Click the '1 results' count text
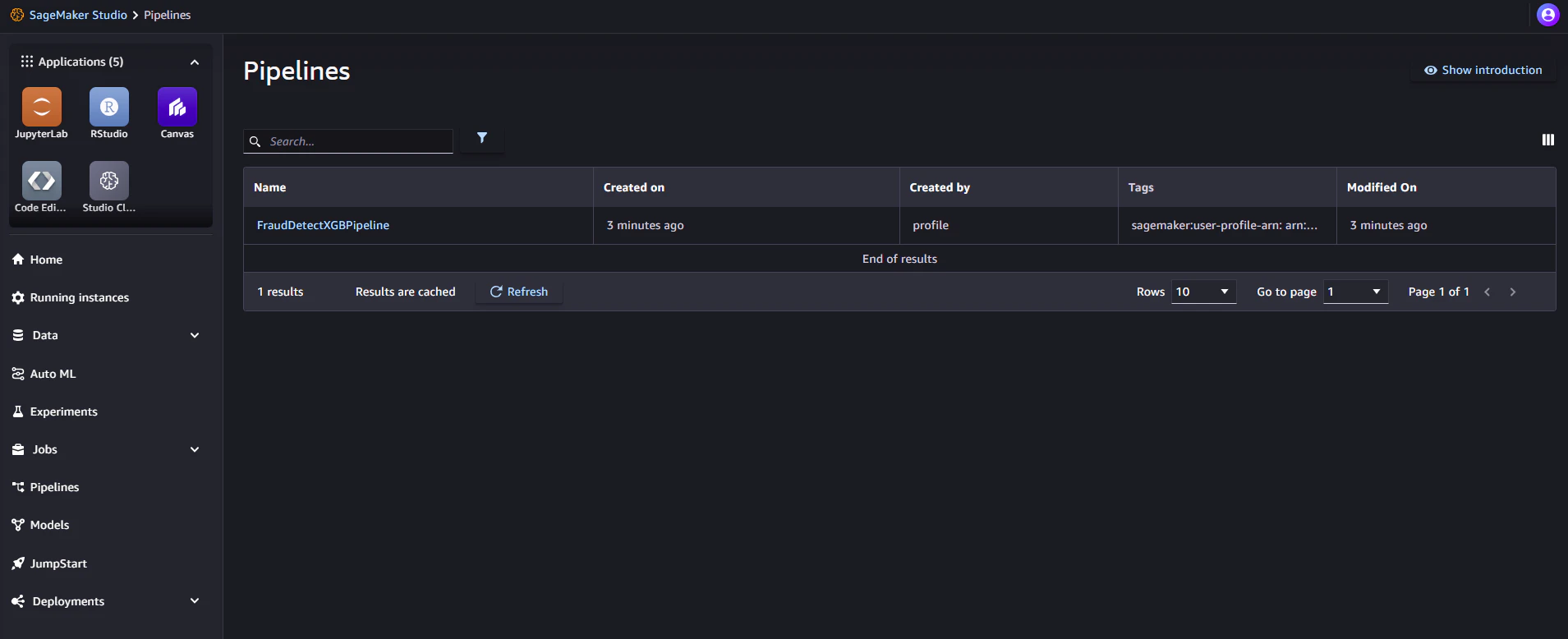The height and width of the screenshot is (639, 1568). (280, 292)
